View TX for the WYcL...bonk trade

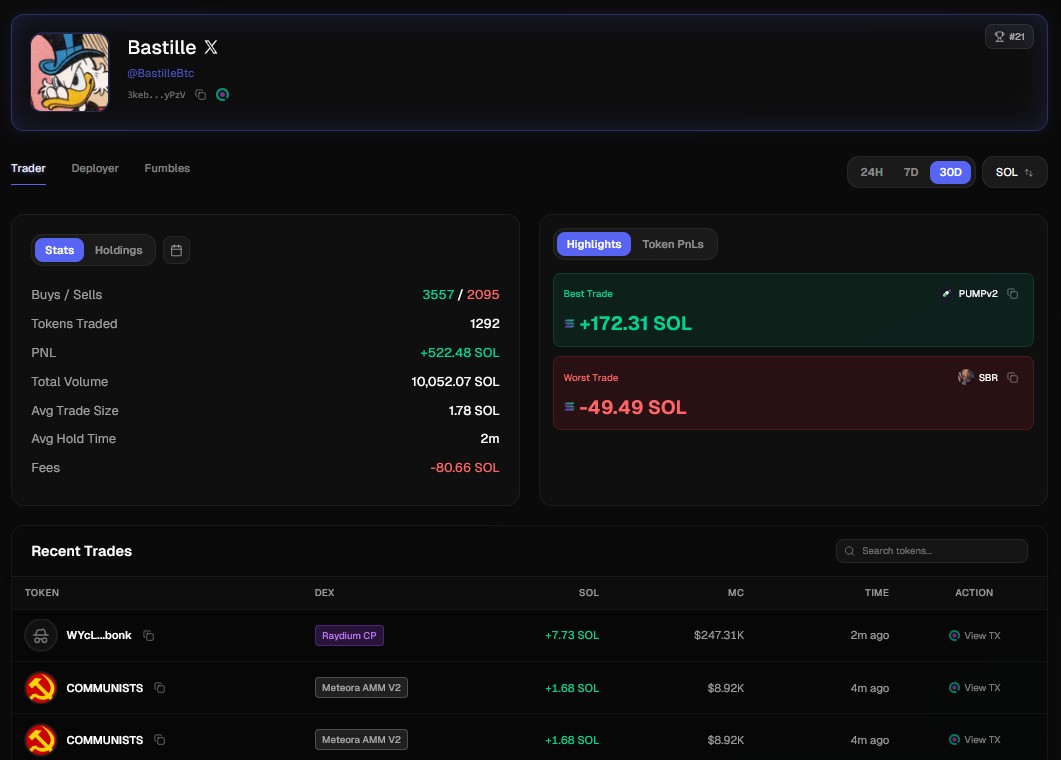(x=974, y=636)
